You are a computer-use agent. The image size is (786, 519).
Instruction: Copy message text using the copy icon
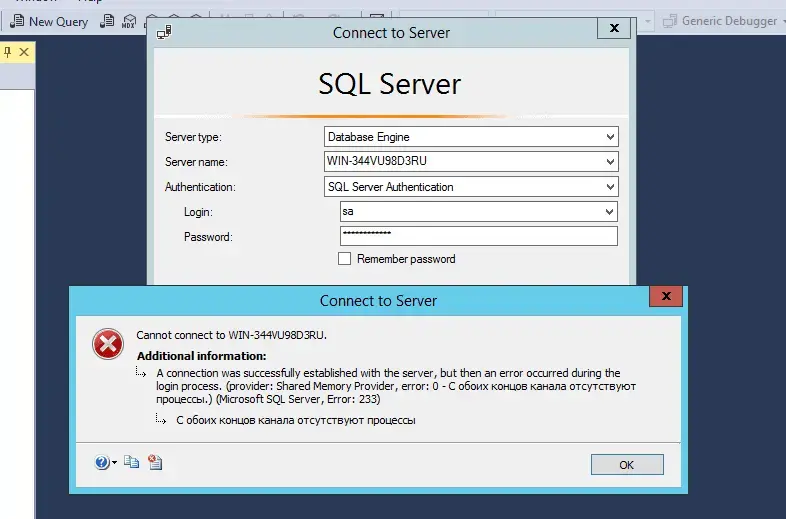[131, 461]
